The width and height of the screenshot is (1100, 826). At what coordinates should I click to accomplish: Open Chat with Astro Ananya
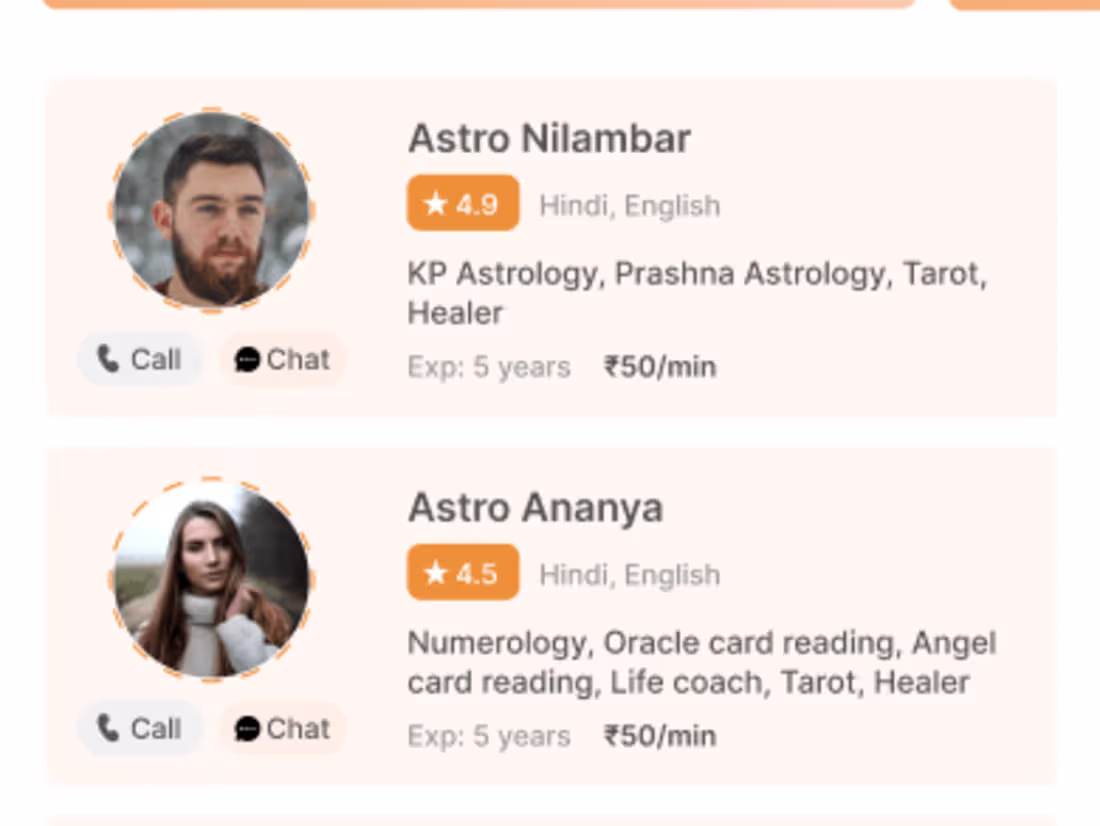point(283,728)
